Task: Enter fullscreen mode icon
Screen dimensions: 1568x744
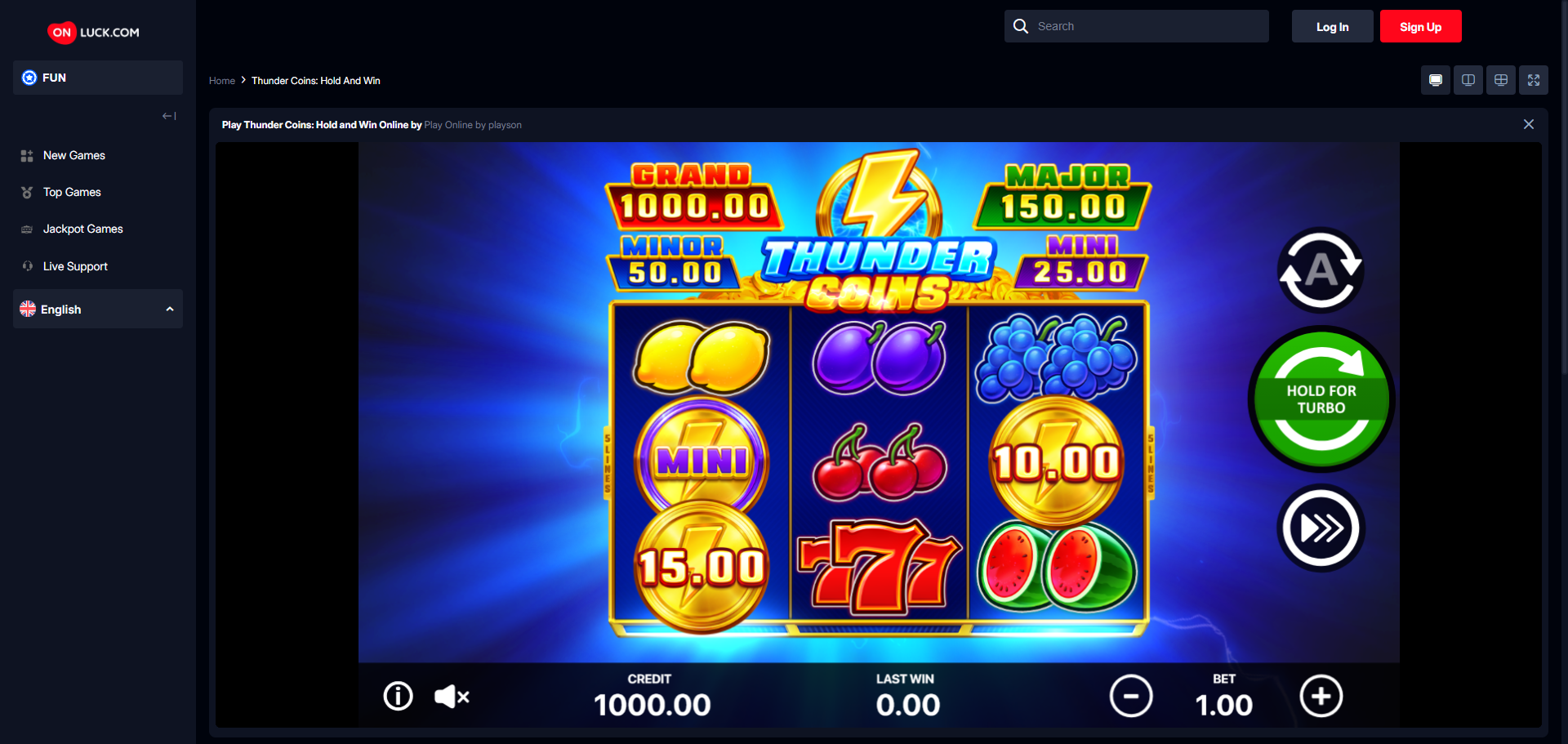Action: [x=1534, y=80]
